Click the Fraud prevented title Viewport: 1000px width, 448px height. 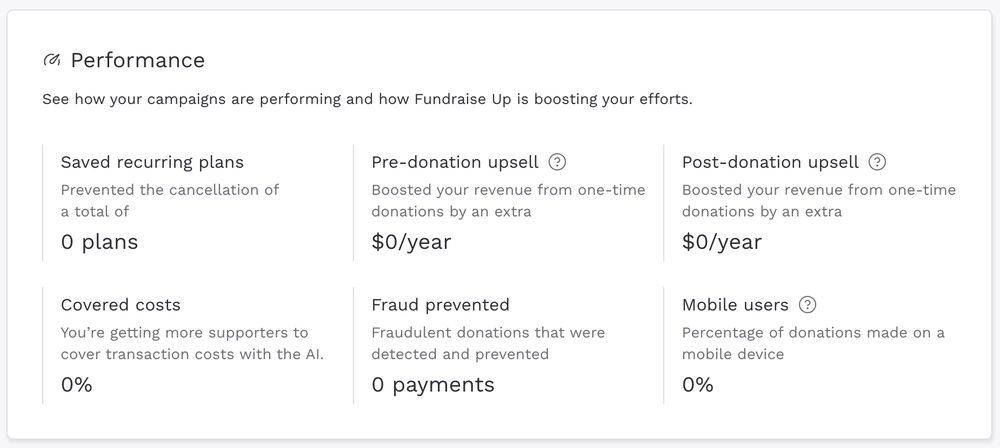[441, 305]
